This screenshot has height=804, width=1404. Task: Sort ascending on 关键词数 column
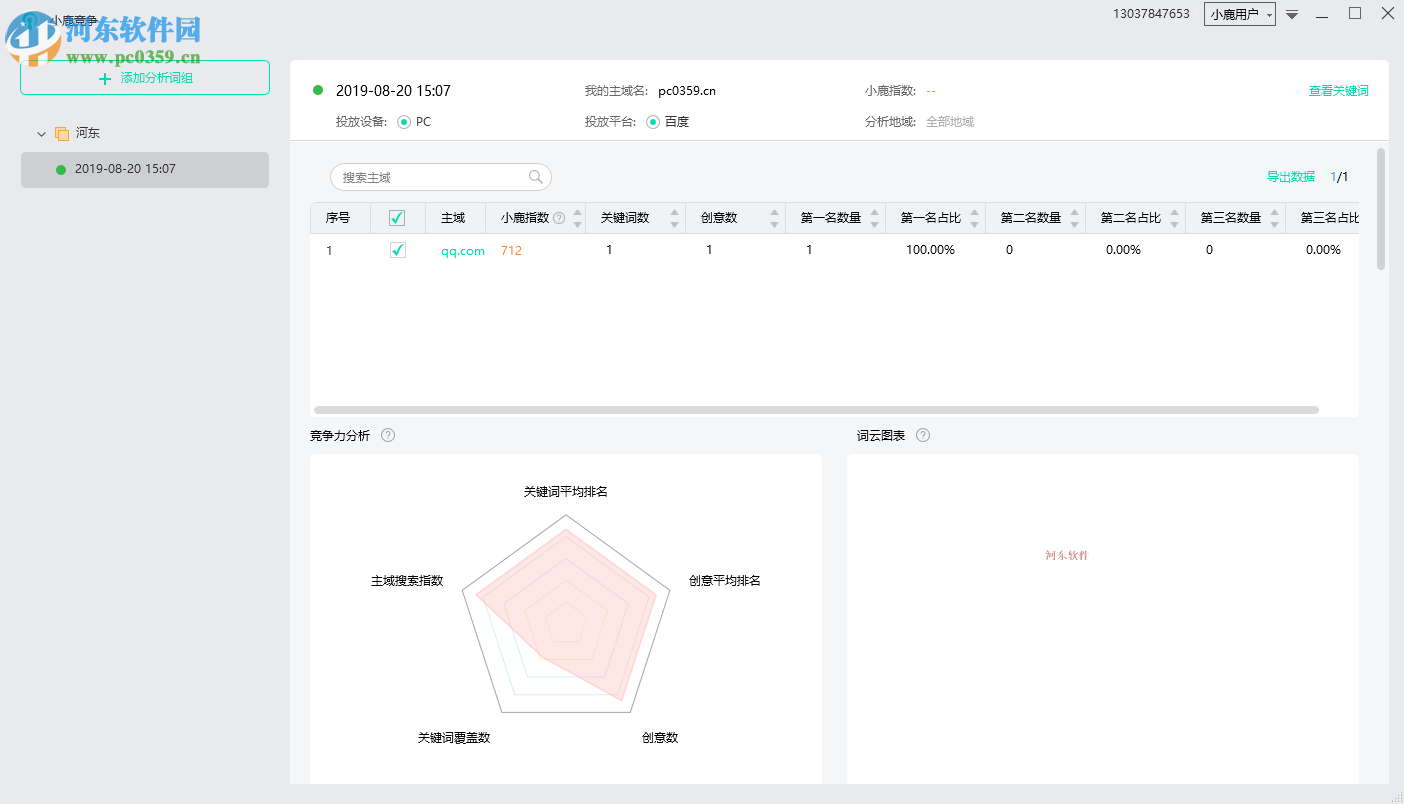675,212
